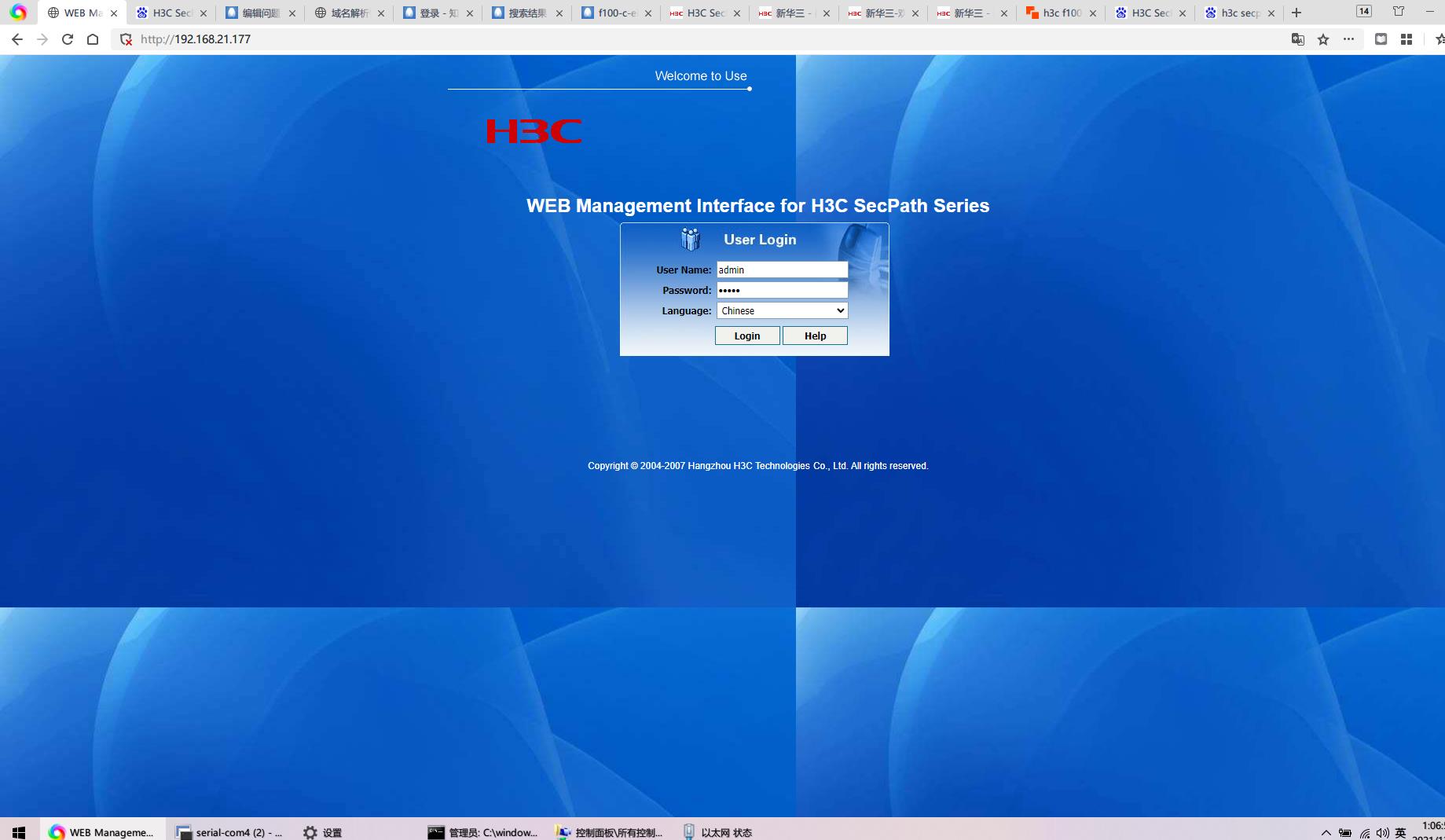Open the 控制面板 taskbar window
The width and height of the screenshot is (1445, 840).
click(610, 832)
